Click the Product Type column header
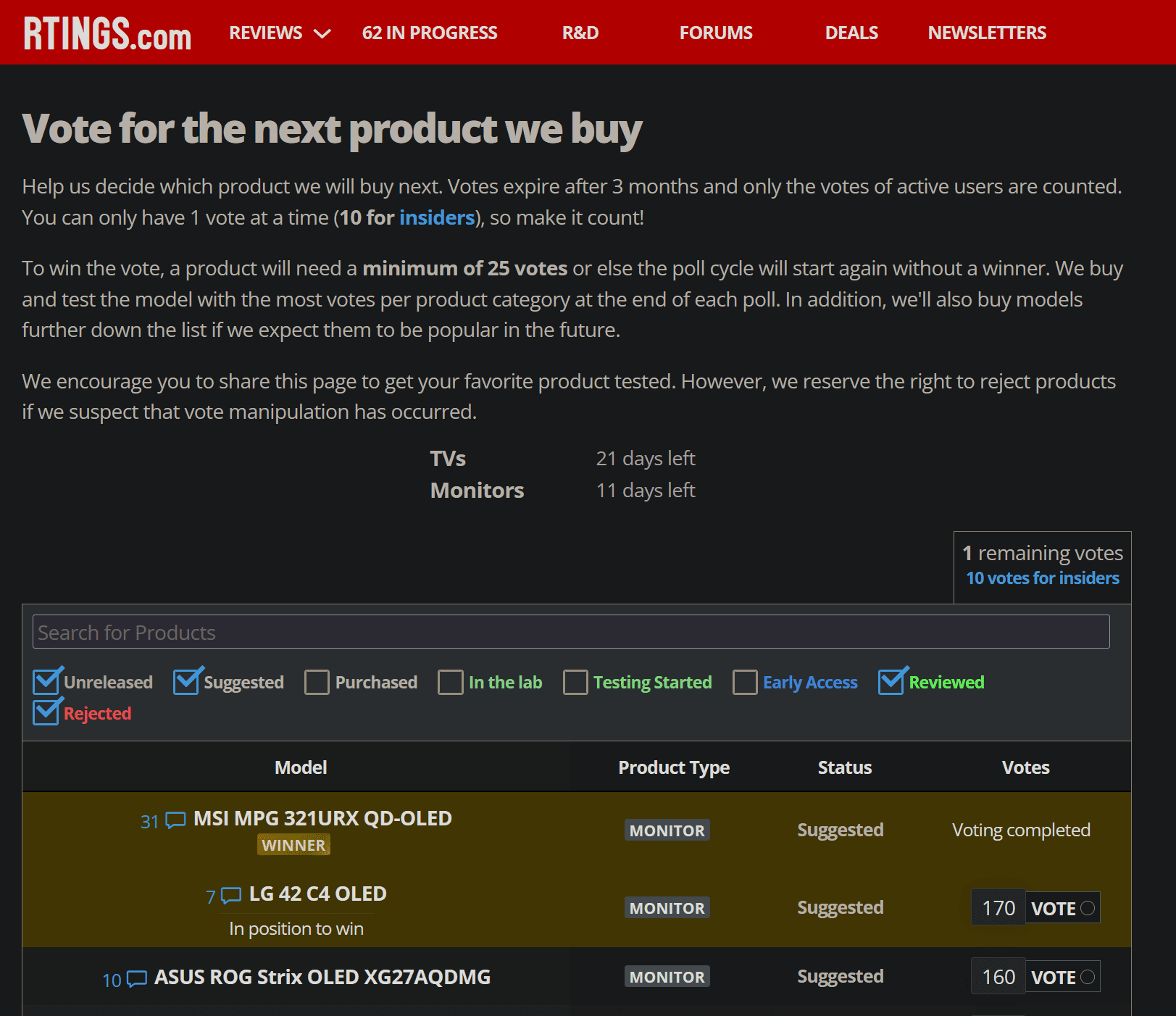This screenshot has height=1016, width=1176. coord(674,767)
